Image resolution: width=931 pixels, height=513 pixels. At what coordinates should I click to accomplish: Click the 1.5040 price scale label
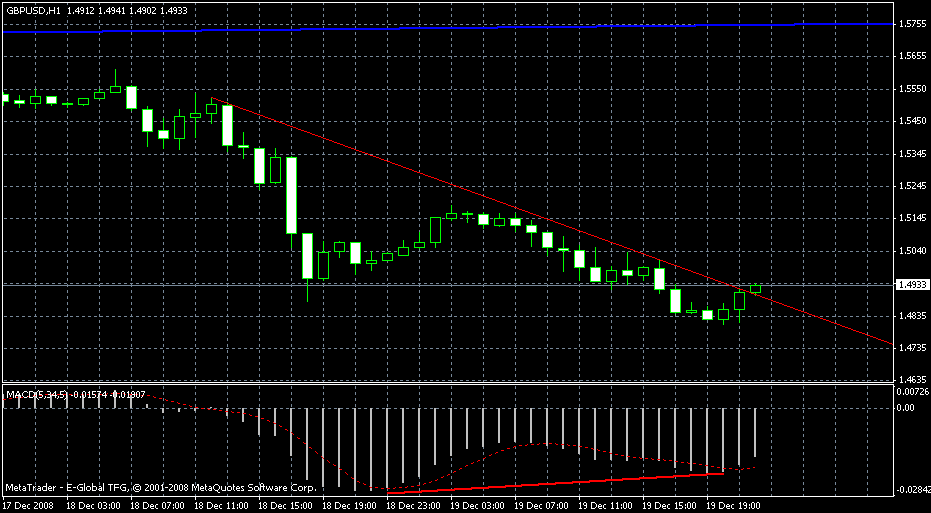(914, 251)
